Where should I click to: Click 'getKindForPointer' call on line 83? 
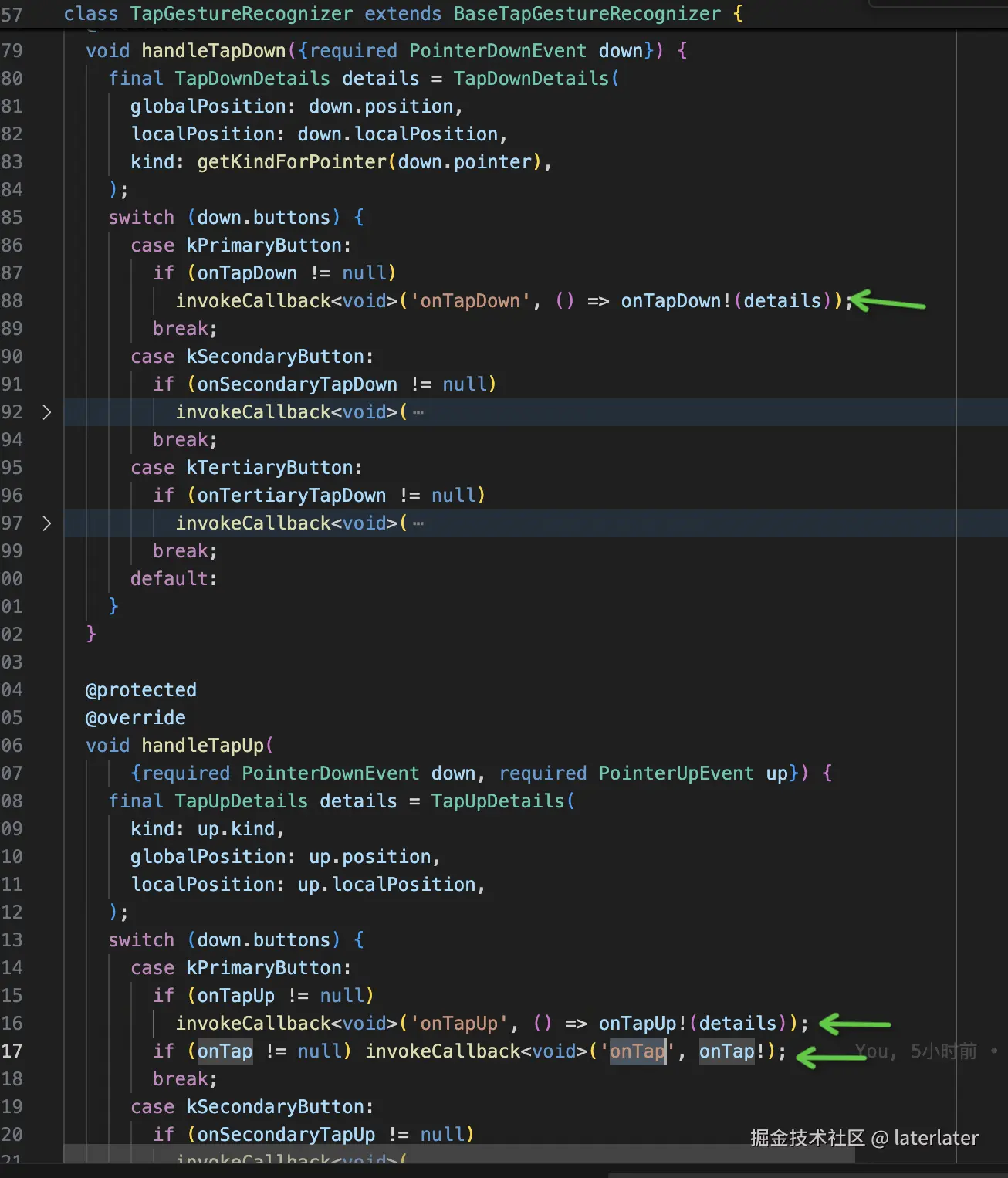click(292, 162)
